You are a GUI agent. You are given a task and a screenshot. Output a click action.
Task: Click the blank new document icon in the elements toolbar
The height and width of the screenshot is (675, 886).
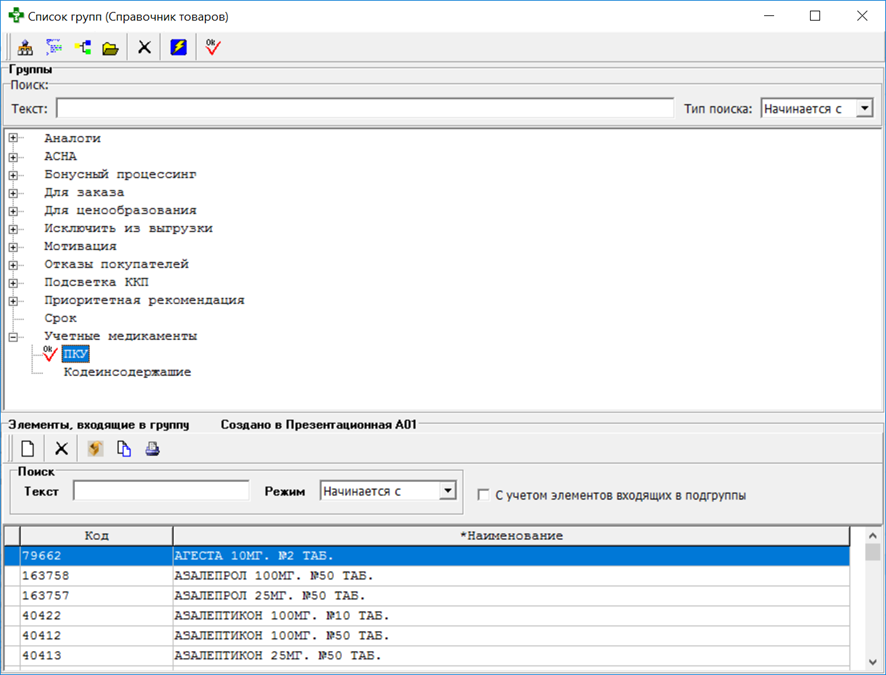coord(27,449)
